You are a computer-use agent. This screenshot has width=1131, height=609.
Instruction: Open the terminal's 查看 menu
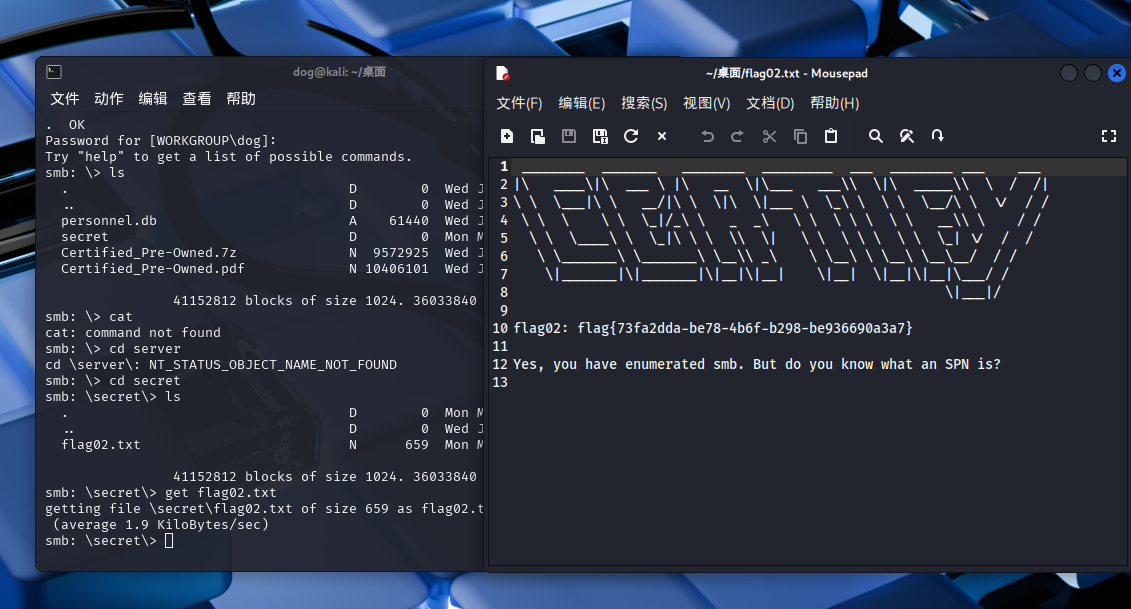pos(197,98)
